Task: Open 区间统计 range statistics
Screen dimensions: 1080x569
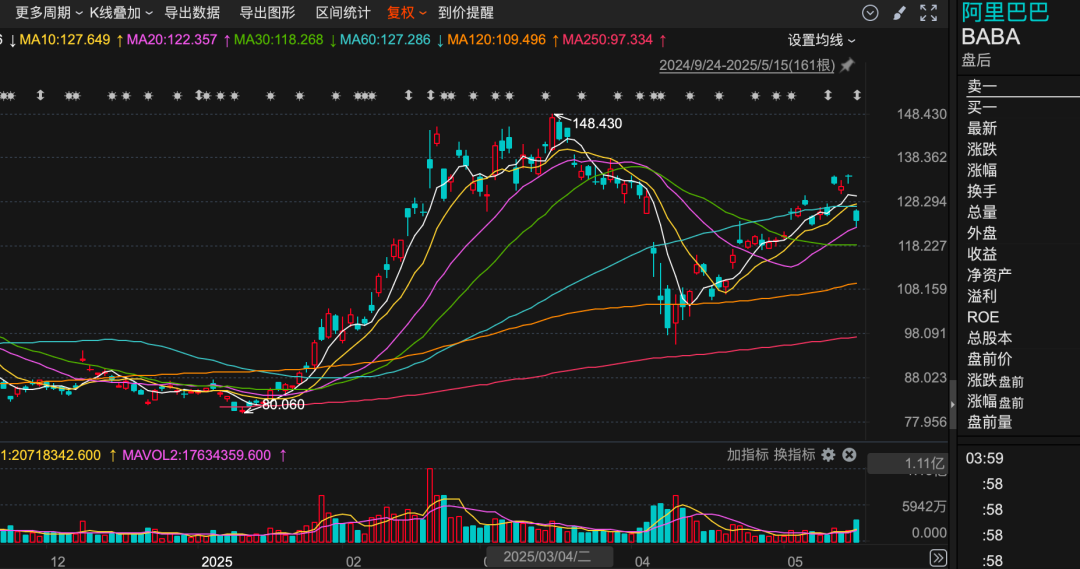Action: (342, 13)
